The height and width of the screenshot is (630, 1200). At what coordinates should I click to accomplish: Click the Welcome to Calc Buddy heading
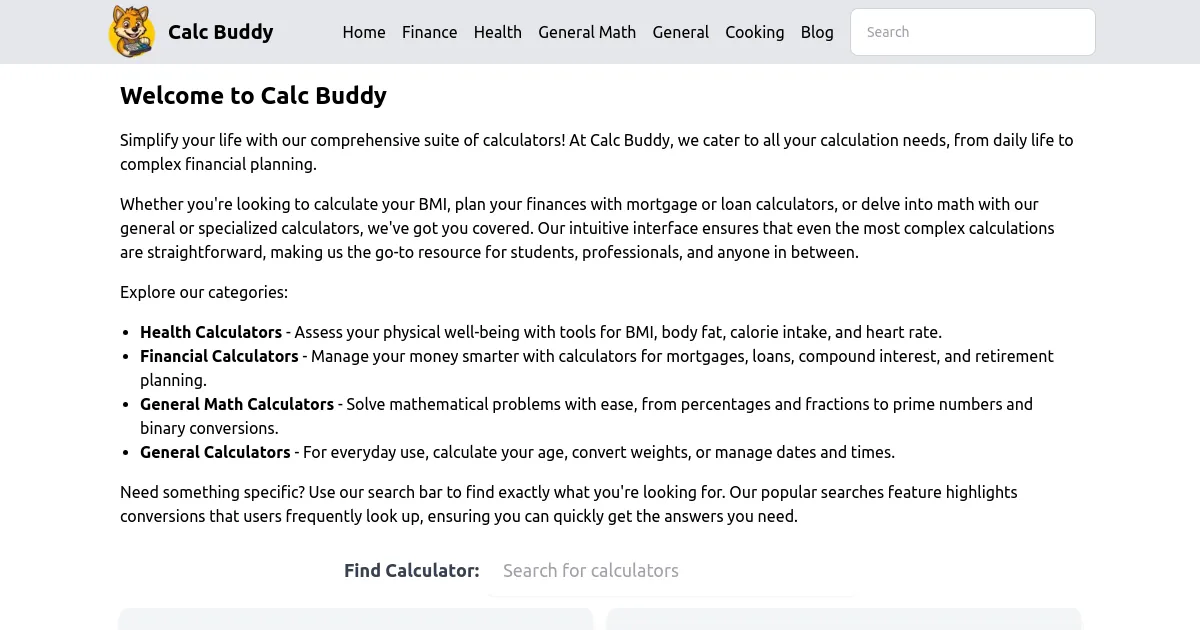(253, 95)
